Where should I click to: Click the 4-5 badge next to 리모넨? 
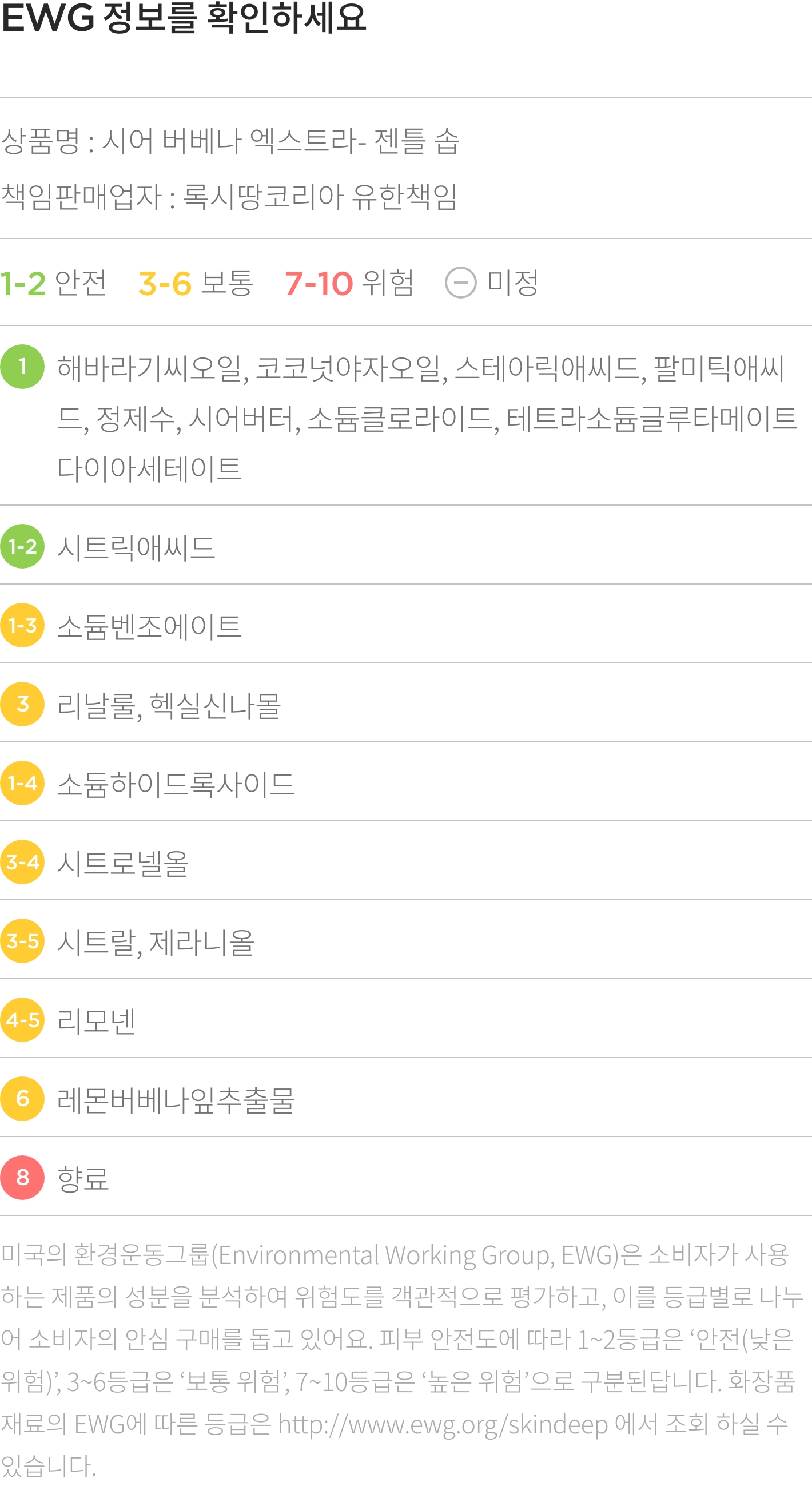(x=22, y=1020)
